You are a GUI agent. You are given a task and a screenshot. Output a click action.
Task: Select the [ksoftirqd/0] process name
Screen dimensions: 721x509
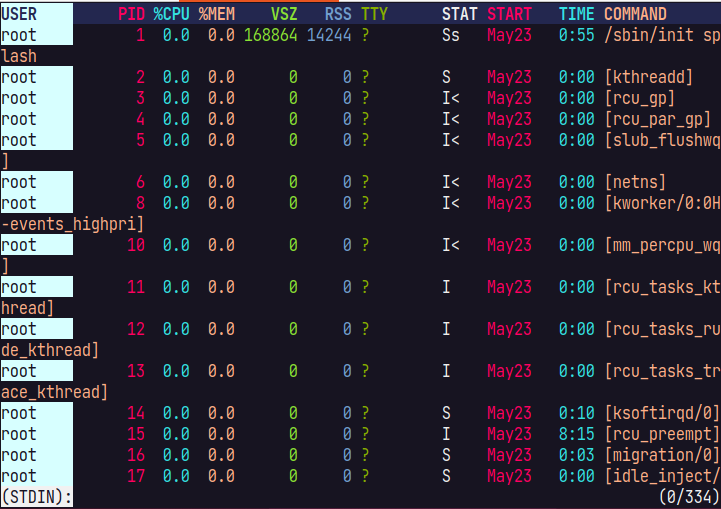pyautogui.click(x=662, y=413)
